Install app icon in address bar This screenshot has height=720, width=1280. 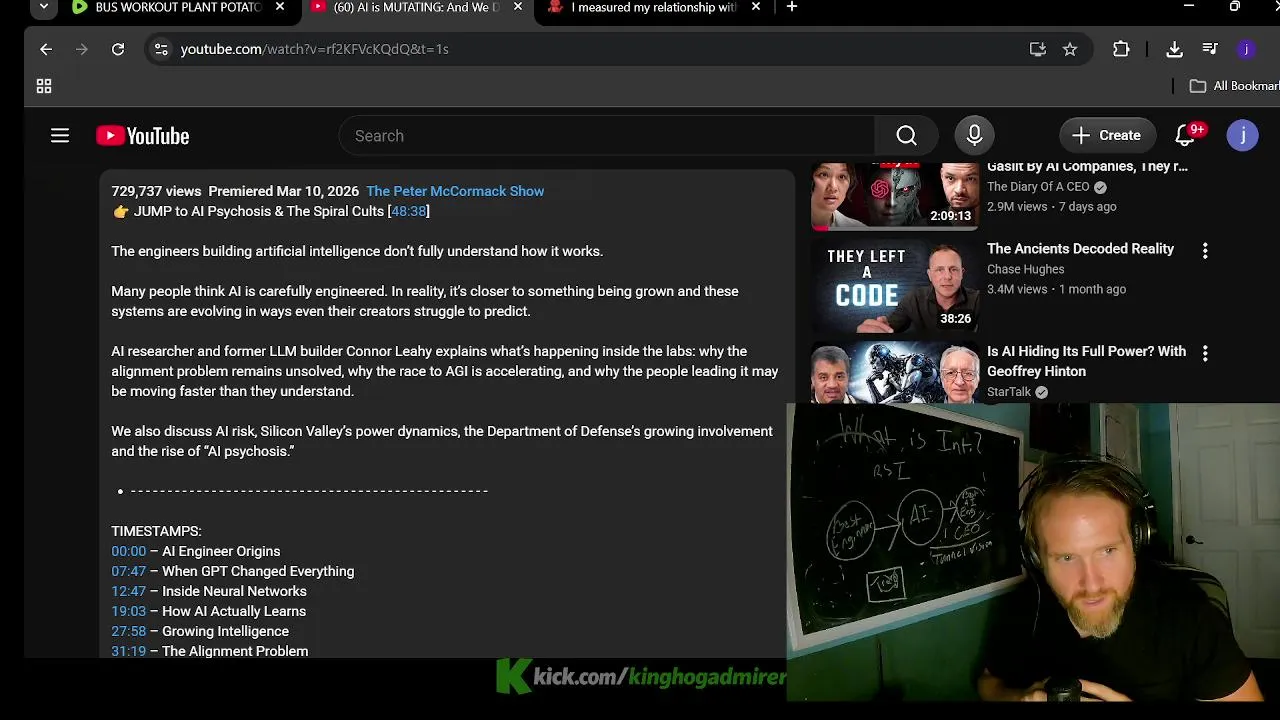tap(1038, 49)
